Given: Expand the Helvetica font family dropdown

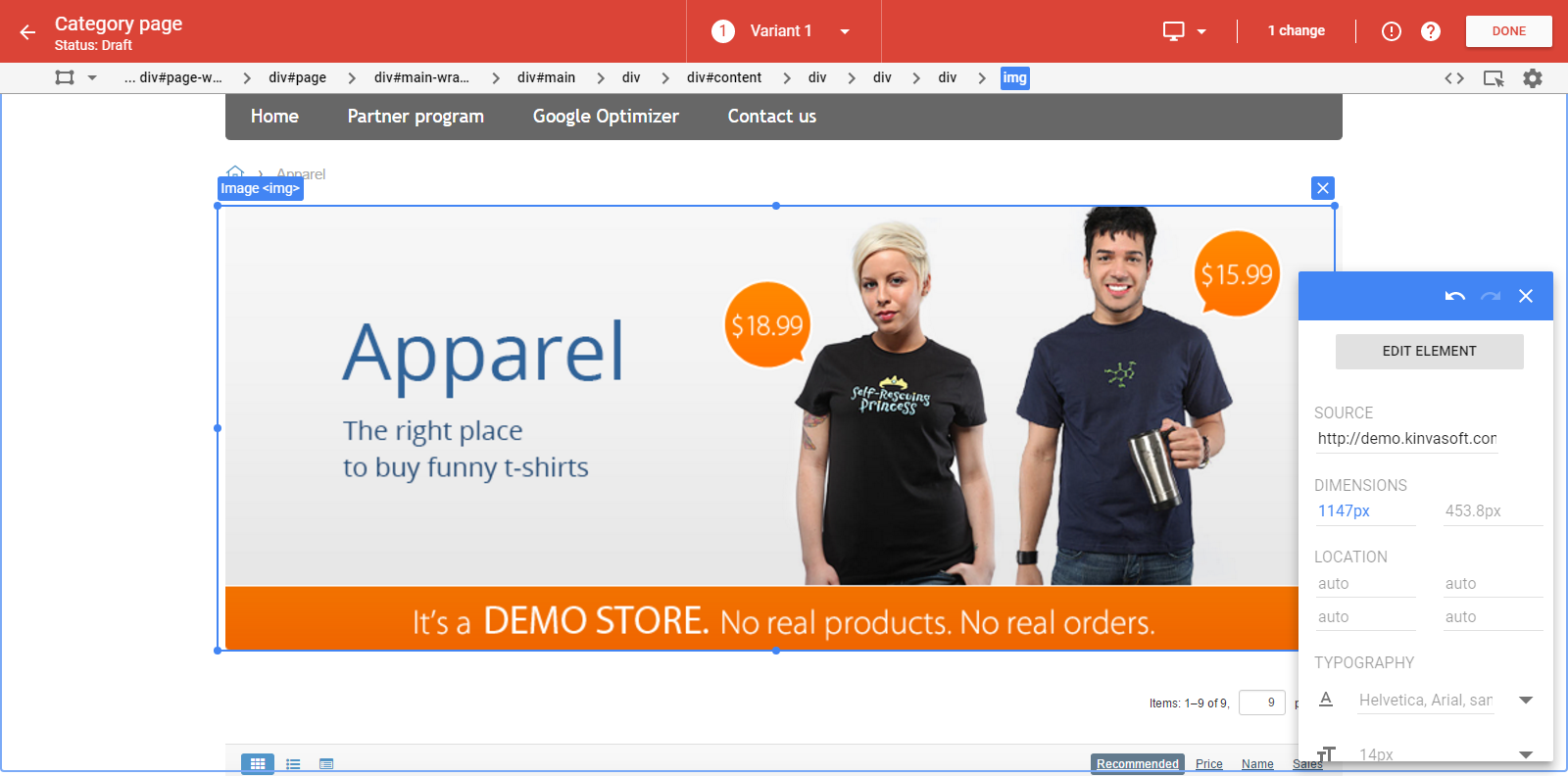Looking at the screenshot, I should (x=1525, y=700).
